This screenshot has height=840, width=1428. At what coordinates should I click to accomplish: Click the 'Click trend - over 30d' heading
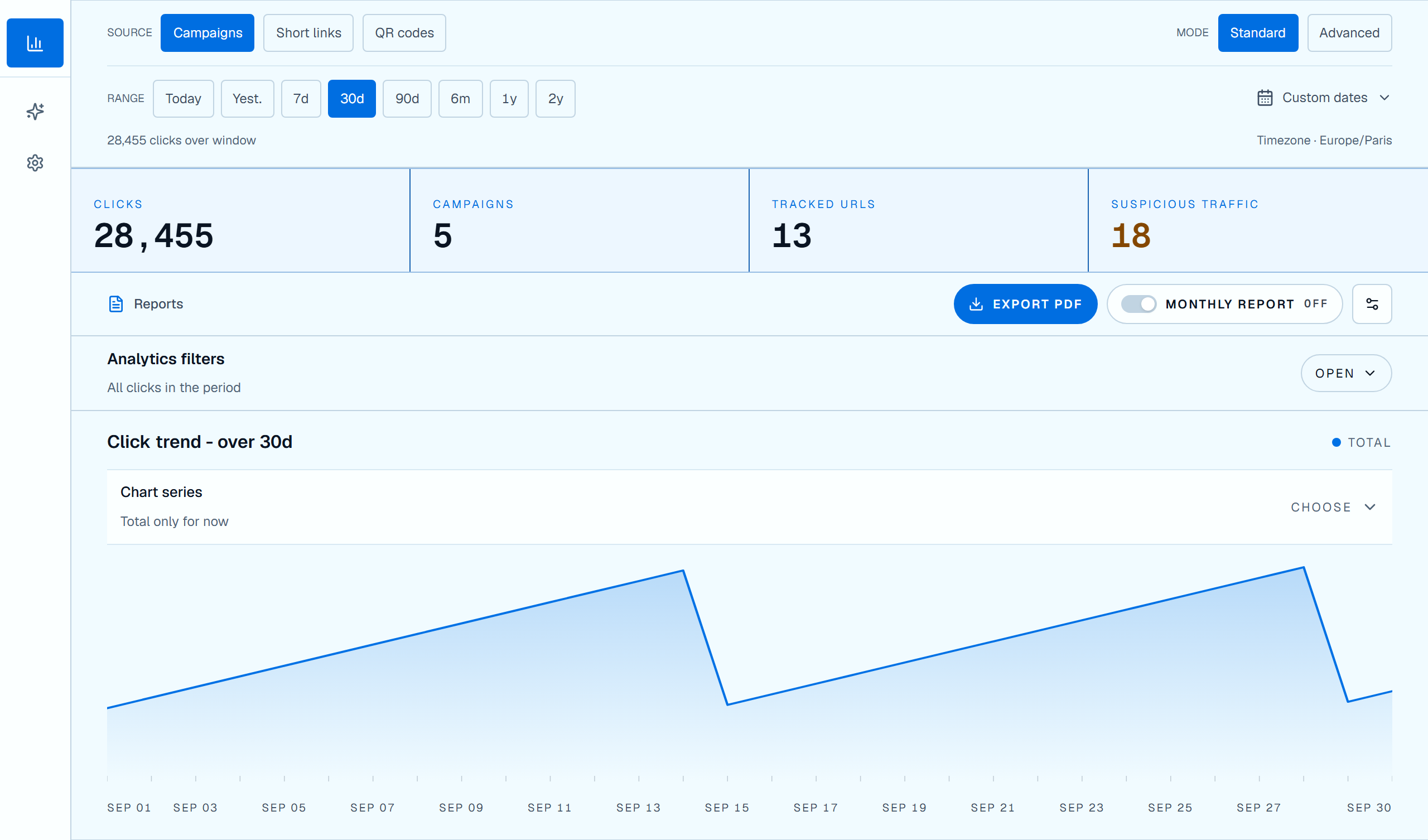tap(200, 442)
